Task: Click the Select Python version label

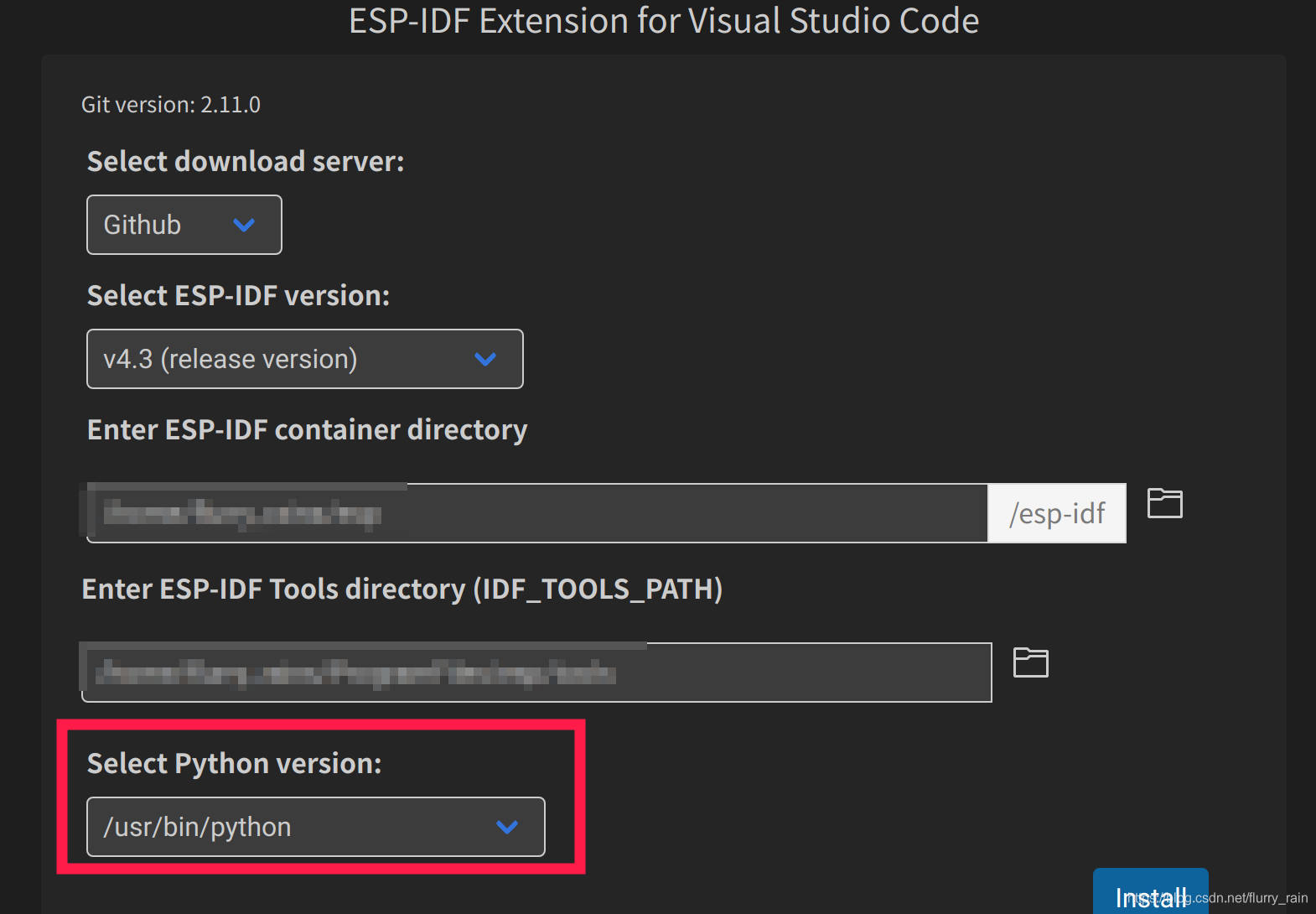Action: [235, 763]
